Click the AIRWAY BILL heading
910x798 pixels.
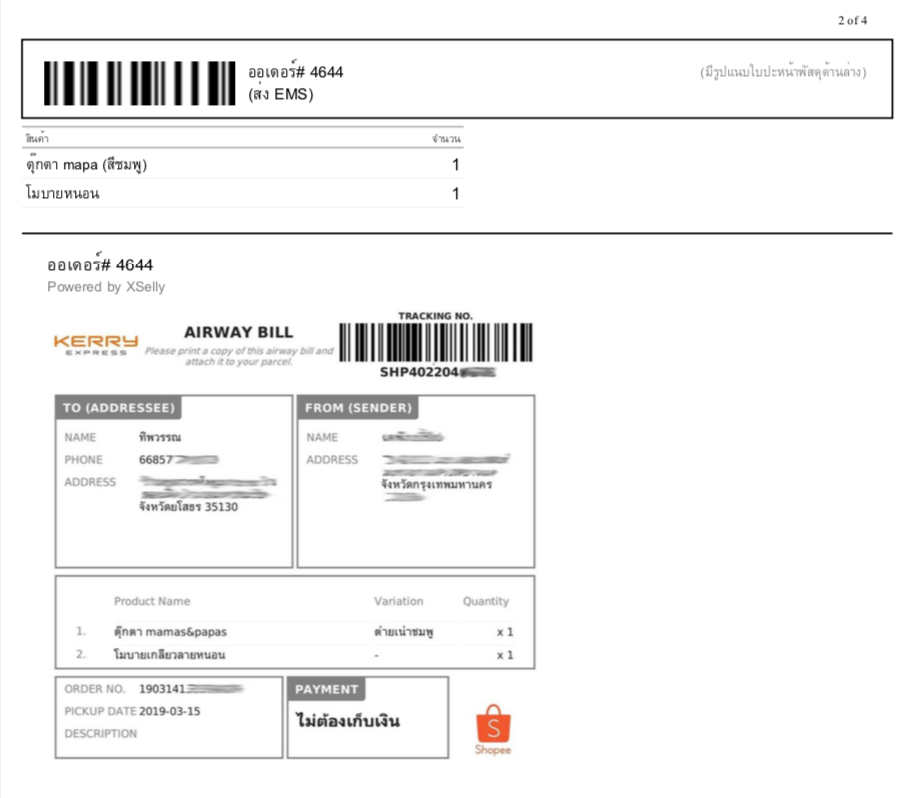pyautogui.click(x=239, y=333)
